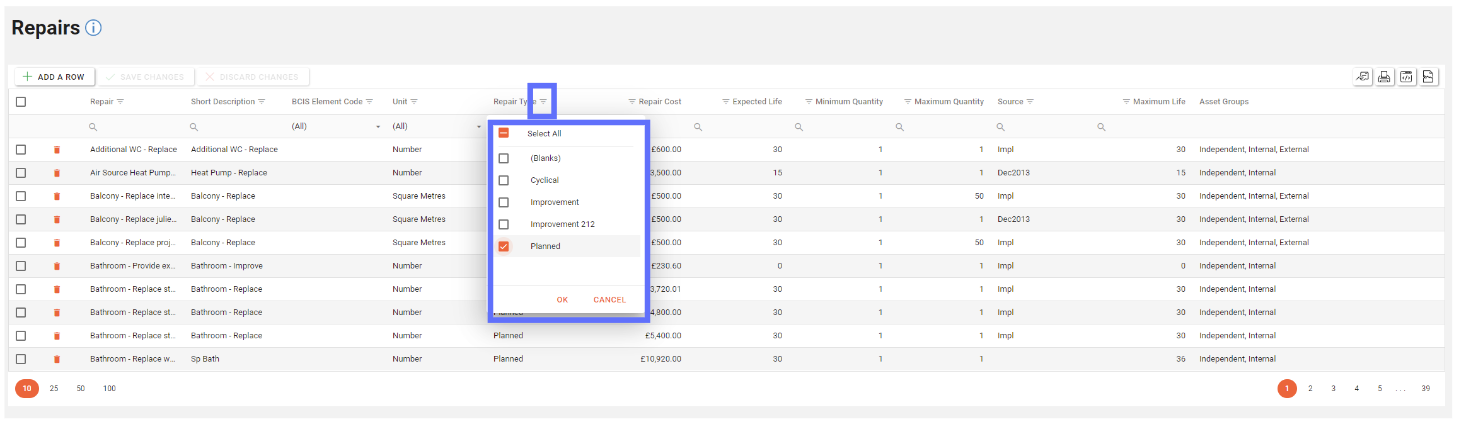
Task: Toggle the Select All filter checkbox
Action: (x=504, y=133)
